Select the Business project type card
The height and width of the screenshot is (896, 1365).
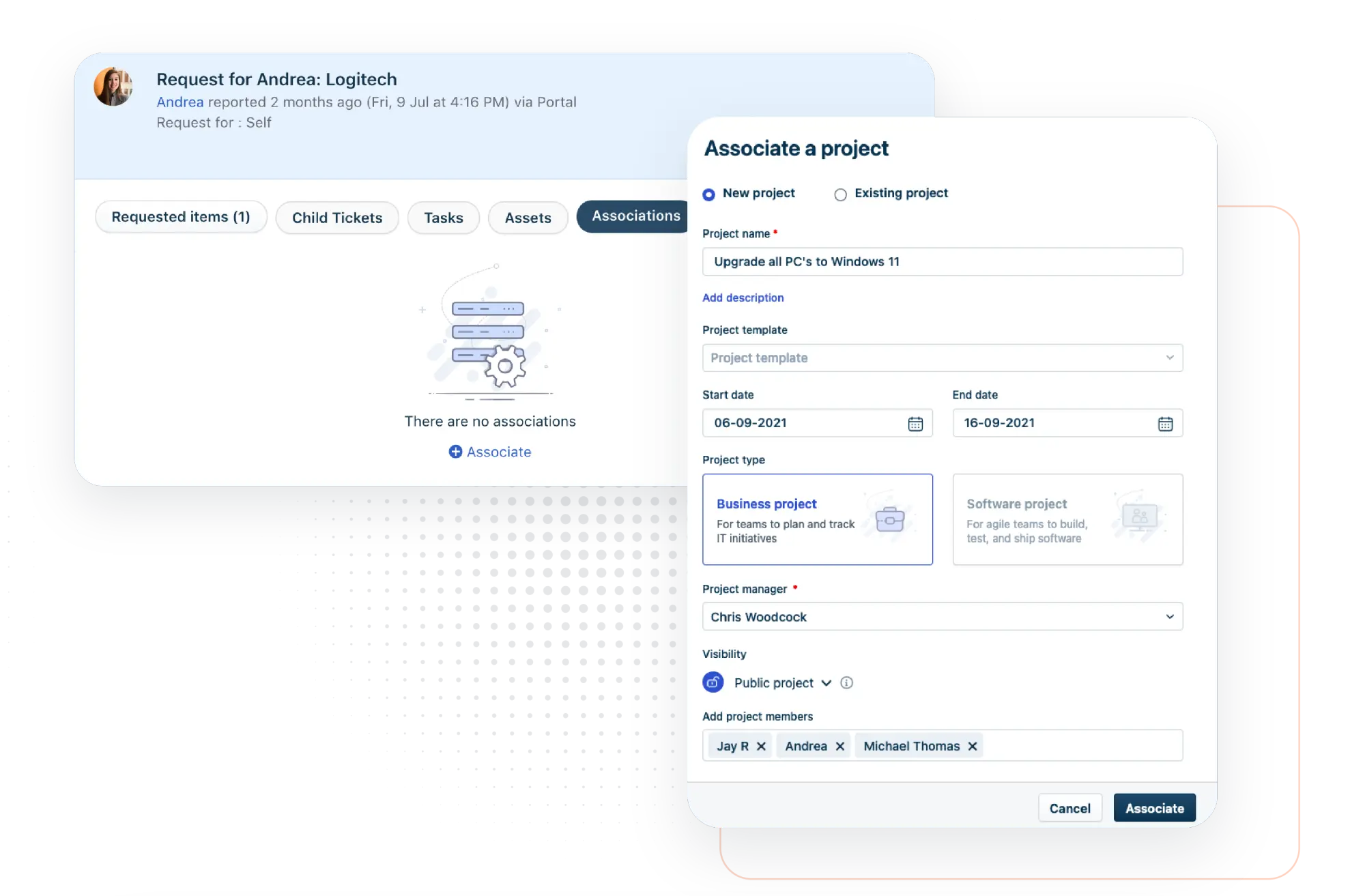pyautogui.click(x=817, y=519)
